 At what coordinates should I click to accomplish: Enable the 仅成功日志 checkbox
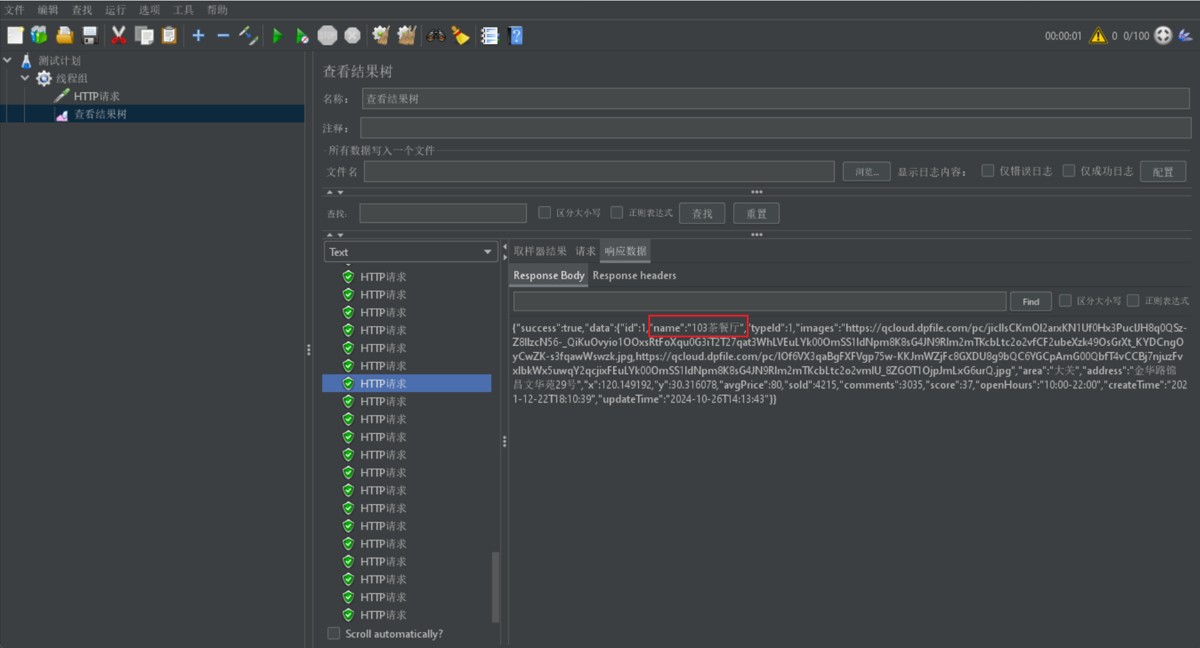click(1069, 171)
